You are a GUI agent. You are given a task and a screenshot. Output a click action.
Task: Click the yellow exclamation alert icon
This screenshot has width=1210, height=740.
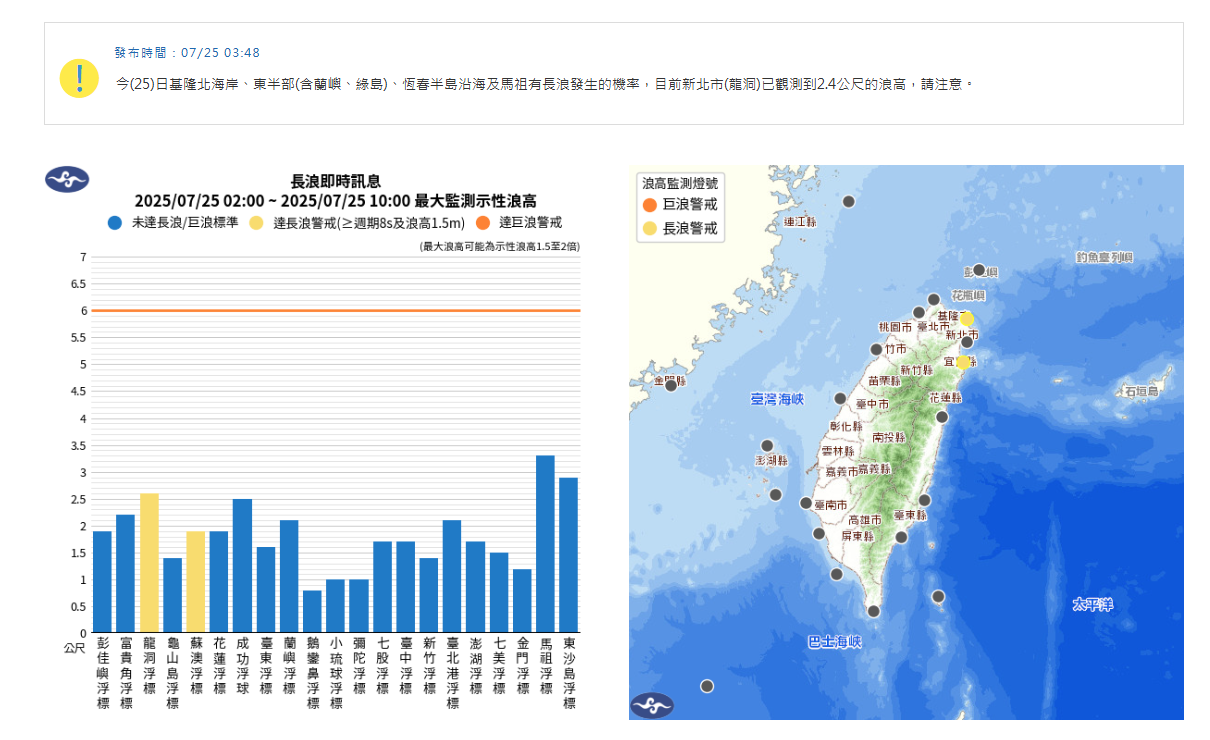point(79,78)
